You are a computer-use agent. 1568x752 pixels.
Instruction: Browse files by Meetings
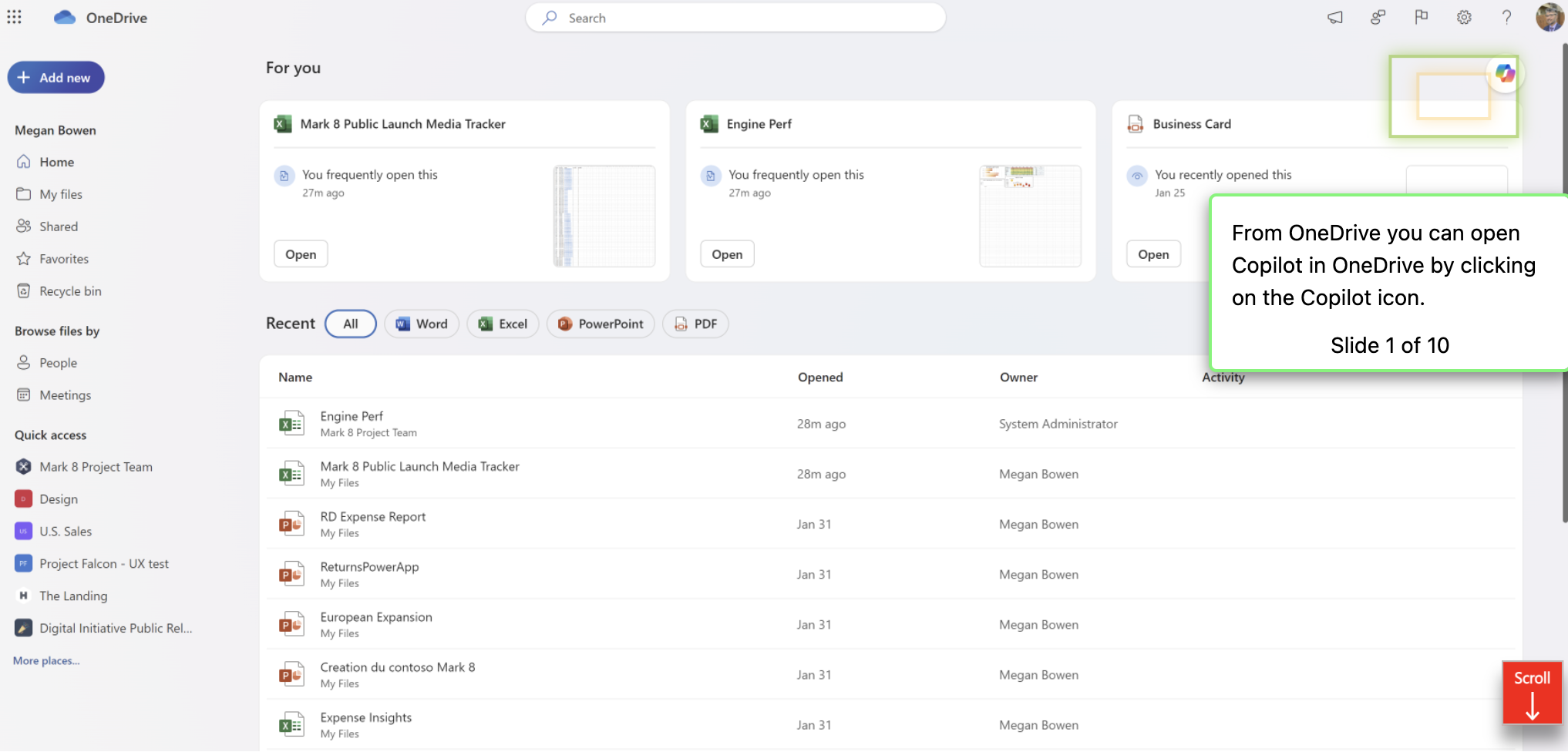coord(65,395)
